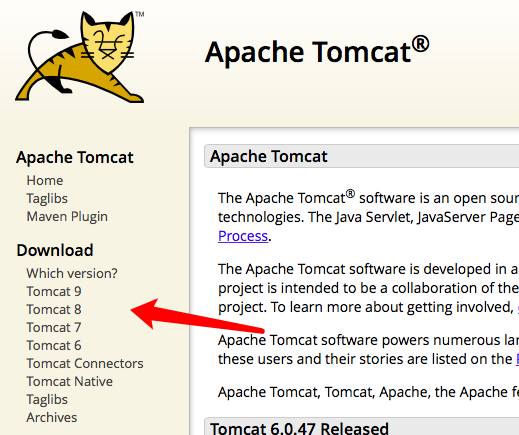Open the Archives link
This screenshot has width=519, height=435.
(x=52, y=417)
